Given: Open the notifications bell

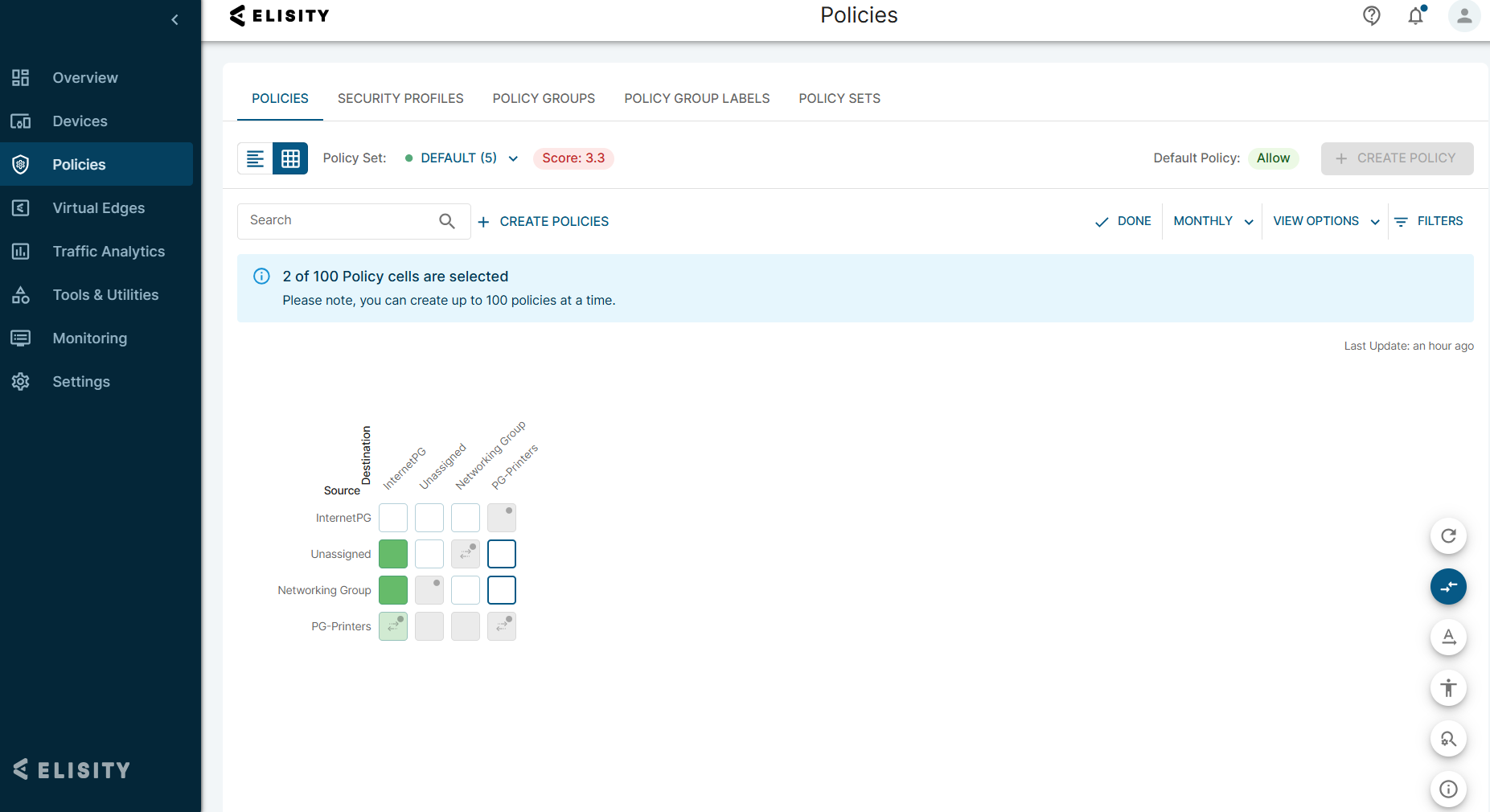Looking at the screenshot, I should click(x=1416, y=15).
